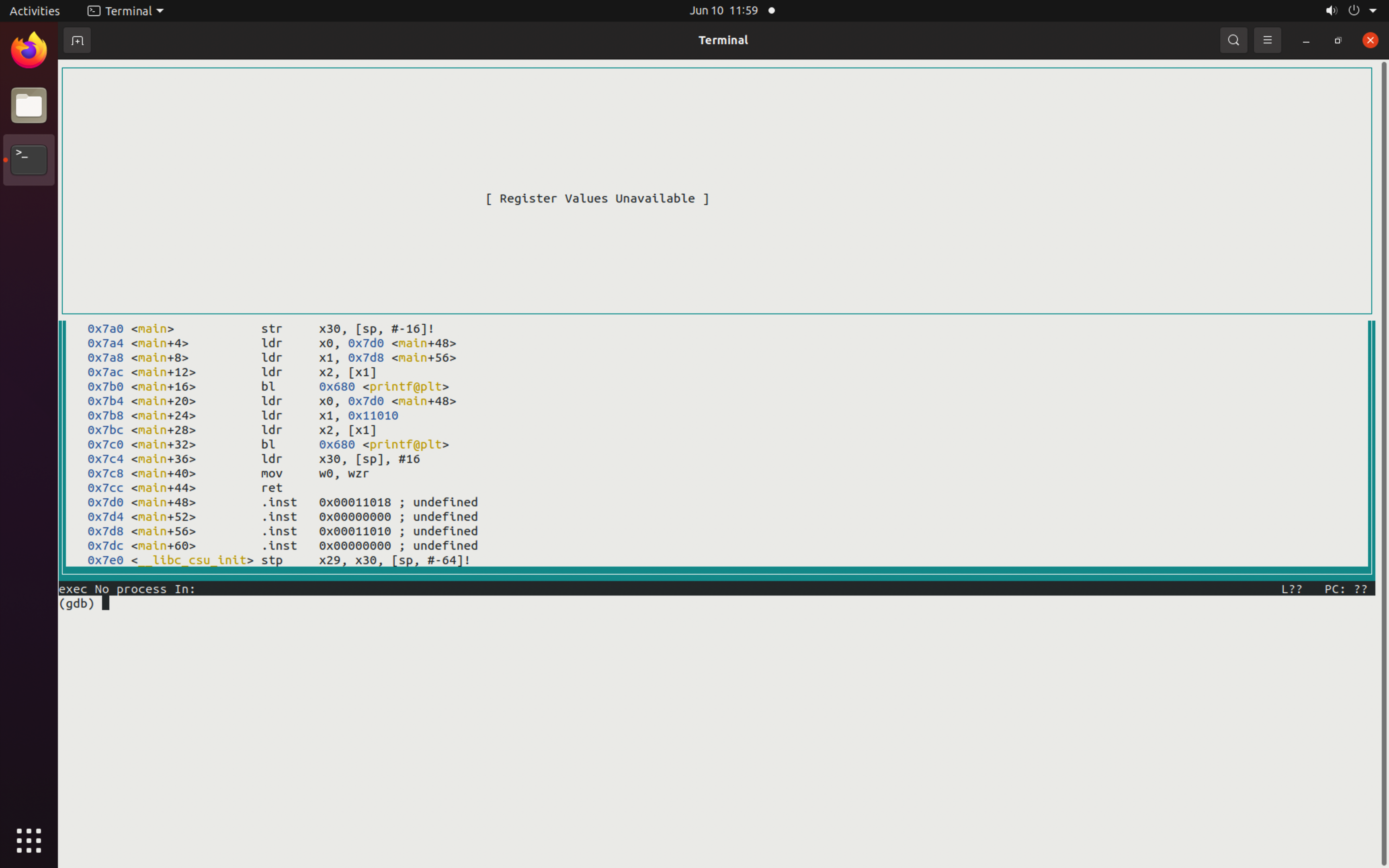Click 0x7d8 <main+56> operand on the 0x7a8 line
1389x868 pixels.
pyautogui.click(x=402, y=358)
